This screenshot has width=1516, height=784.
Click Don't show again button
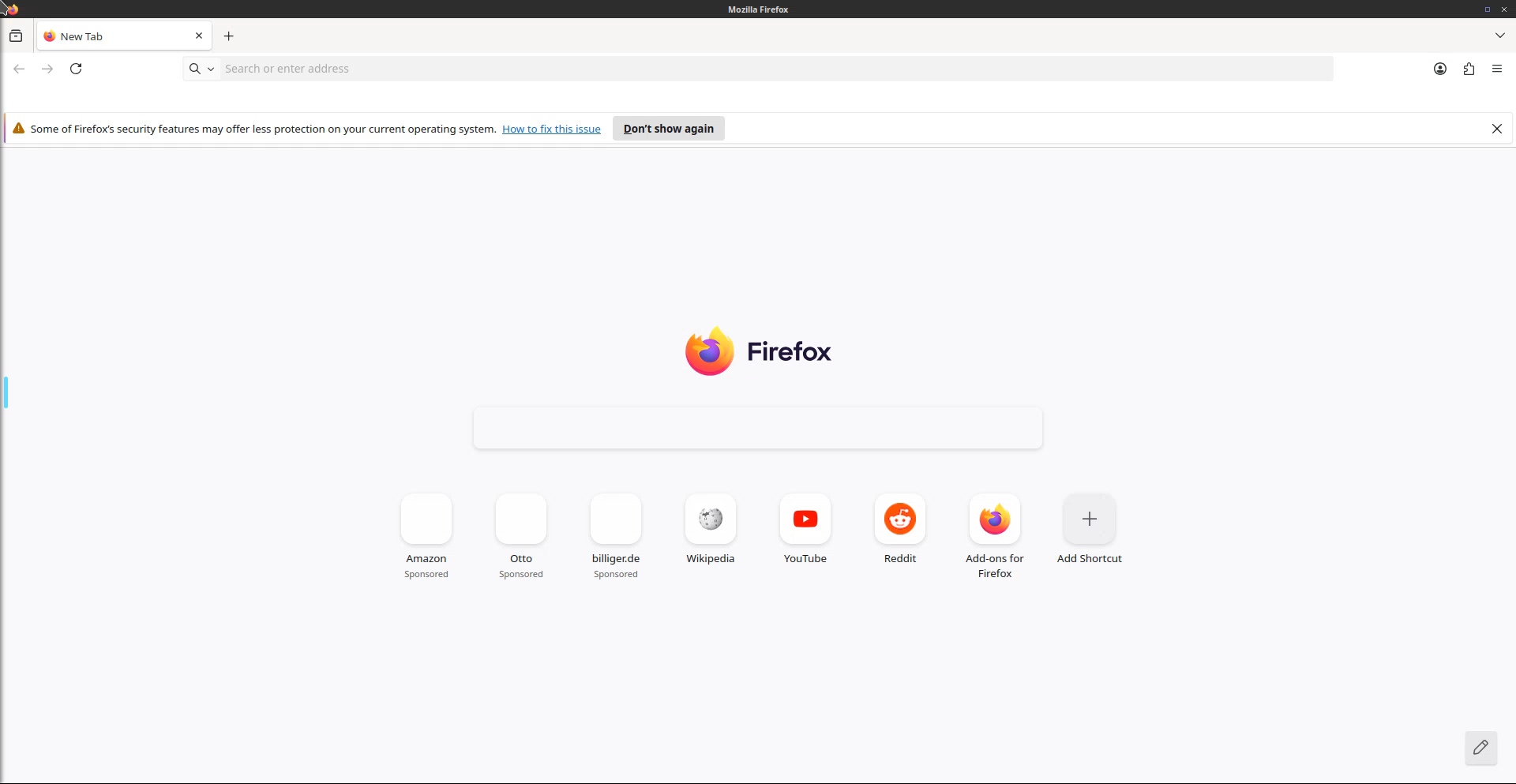669,129
